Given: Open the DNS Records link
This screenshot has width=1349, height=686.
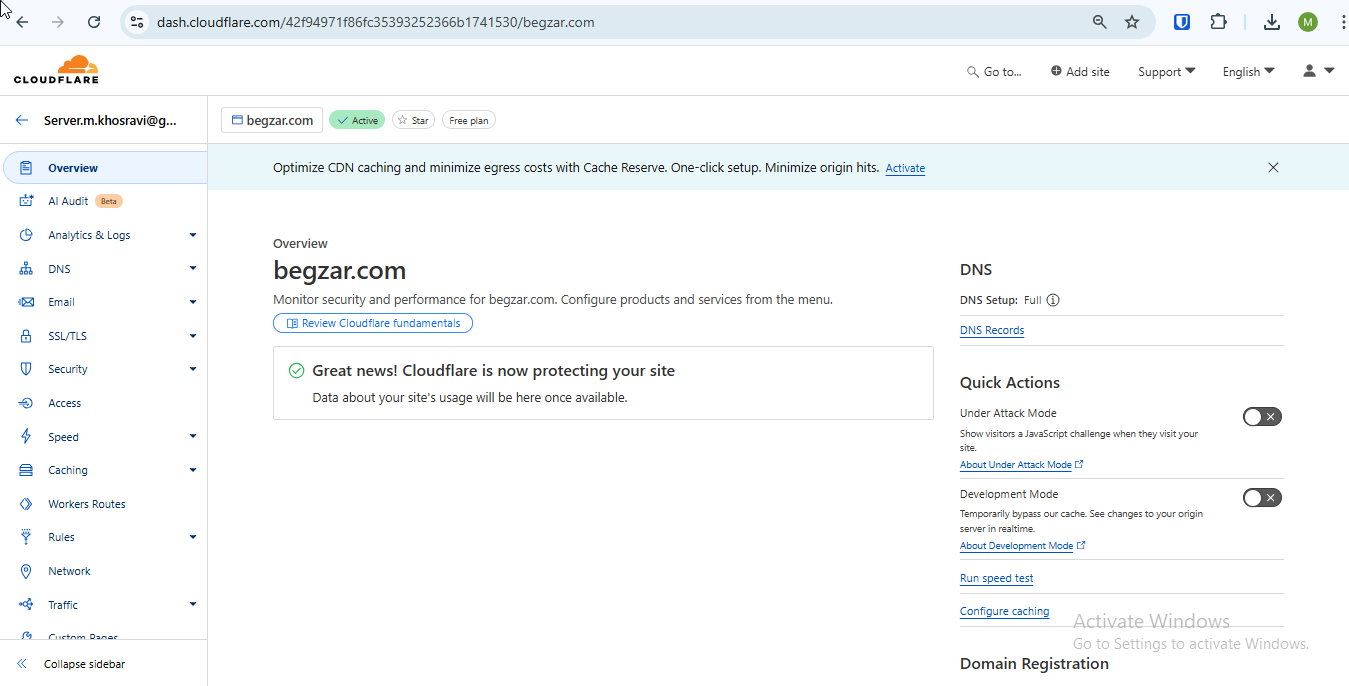Looking at the screenshot, I should click(x=992, y=330).
